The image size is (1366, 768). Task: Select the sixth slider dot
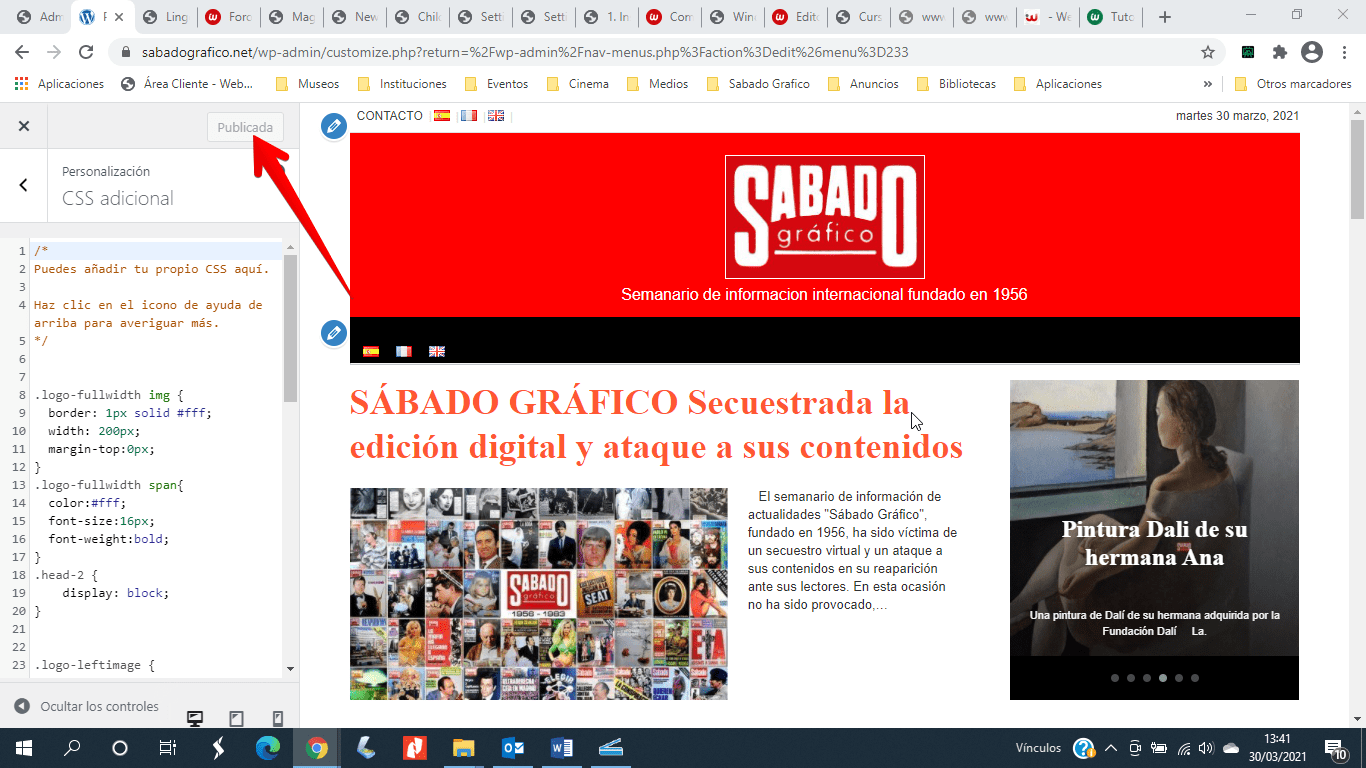point(1195,678)
